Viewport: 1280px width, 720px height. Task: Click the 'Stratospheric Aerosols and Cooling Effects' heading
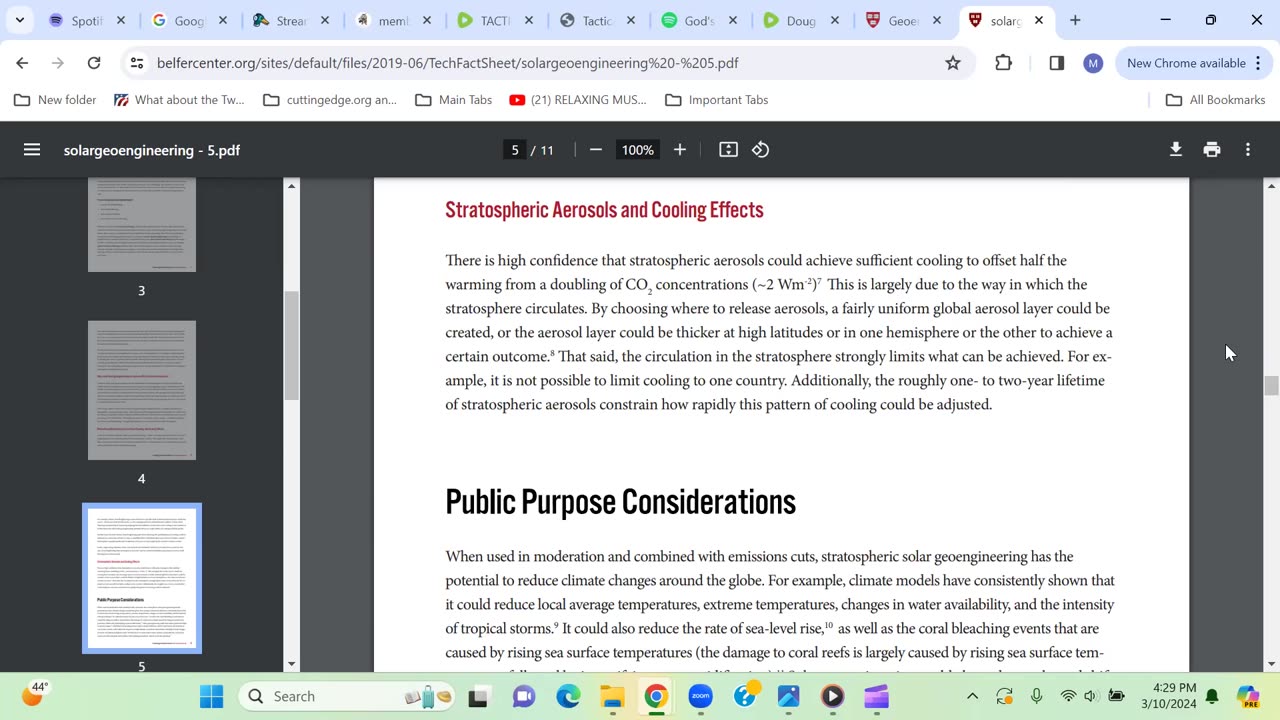(x=604, y=210)
